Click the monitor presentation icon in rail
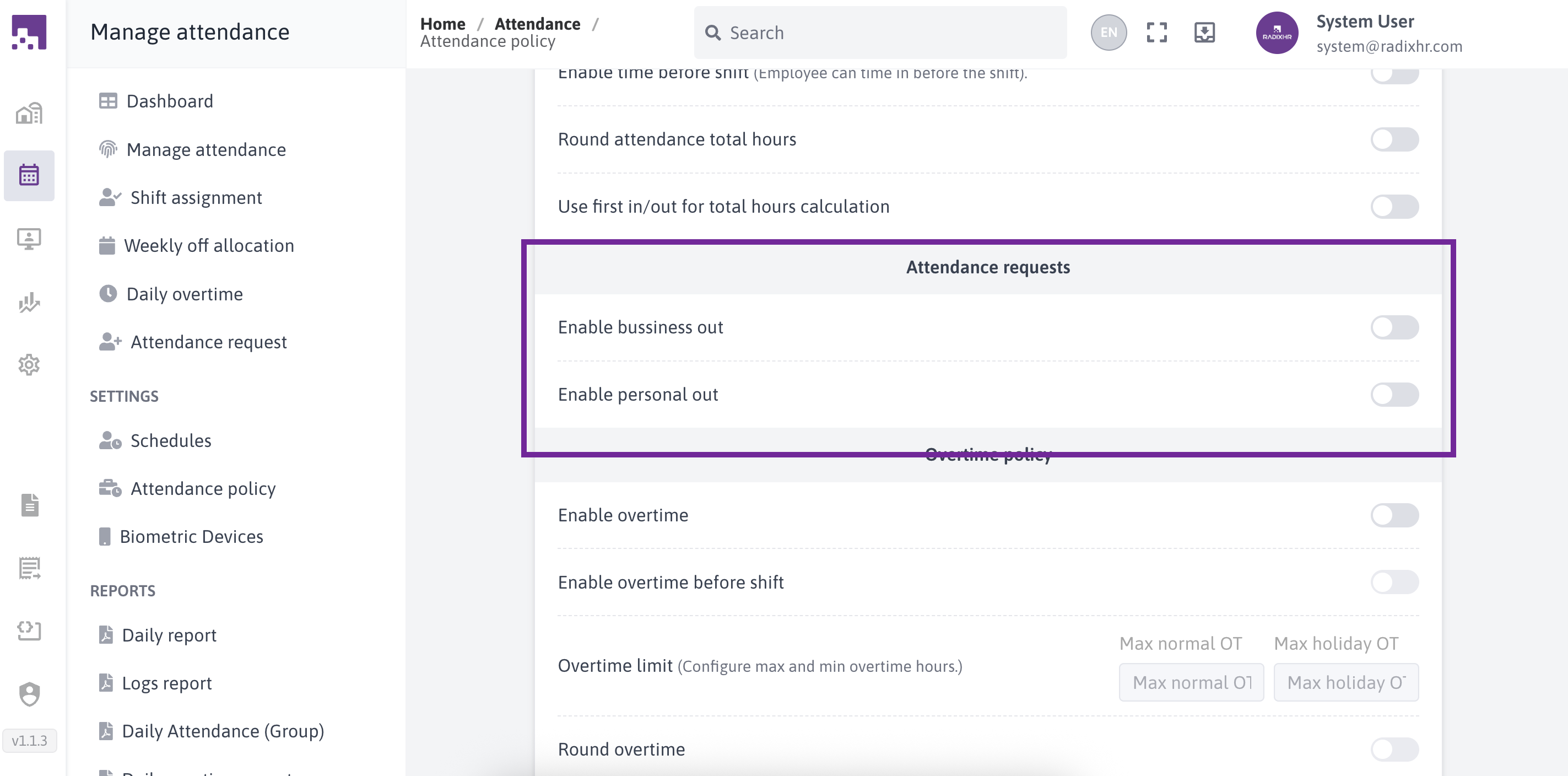This screenshot has height=776, width=1568. (29, 239)
